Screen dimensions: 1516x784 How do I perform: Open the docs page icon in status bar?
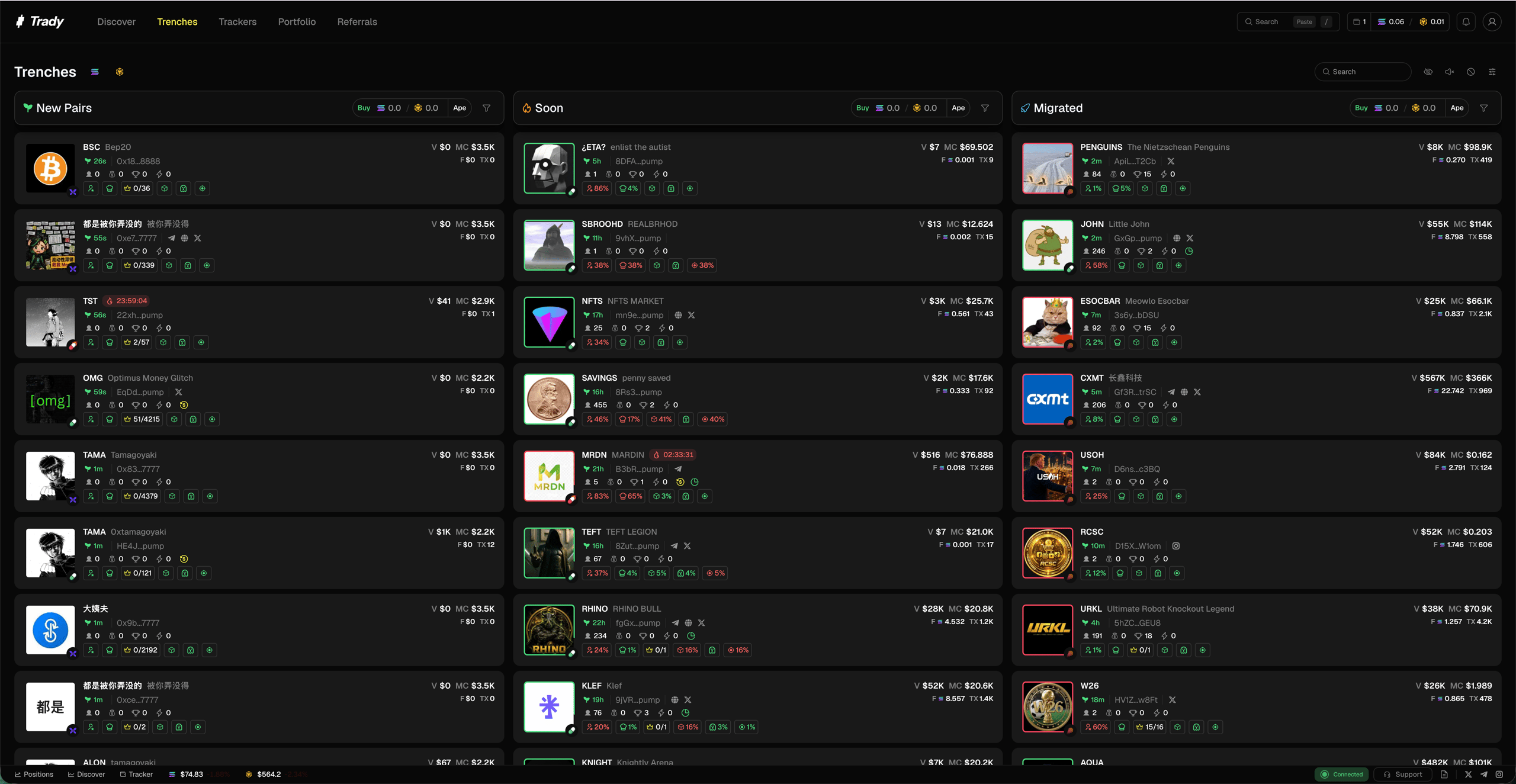[1444, 775]
